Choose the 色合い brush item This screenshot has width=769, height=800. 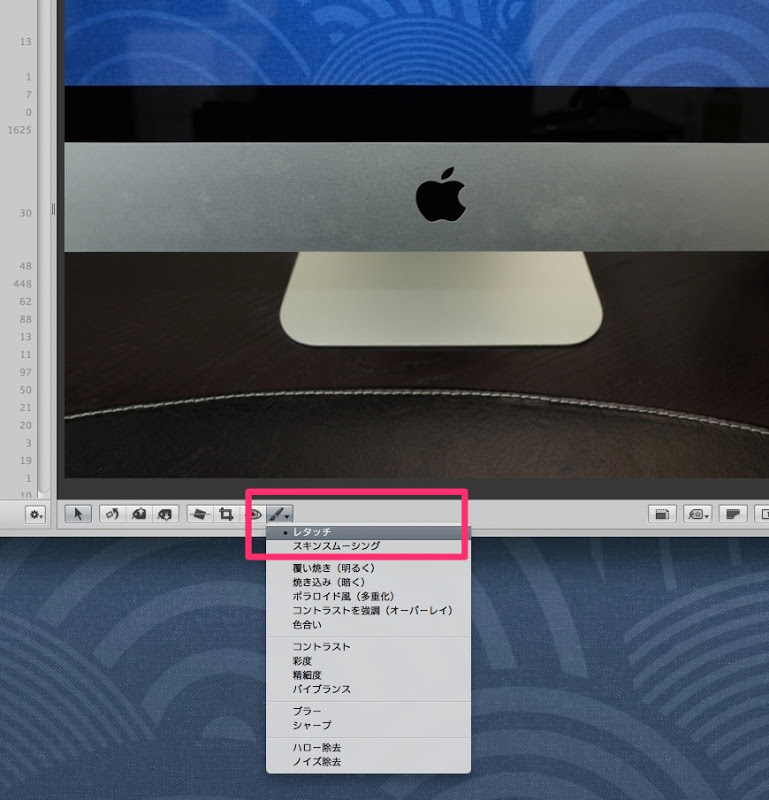tap(368, 624)
